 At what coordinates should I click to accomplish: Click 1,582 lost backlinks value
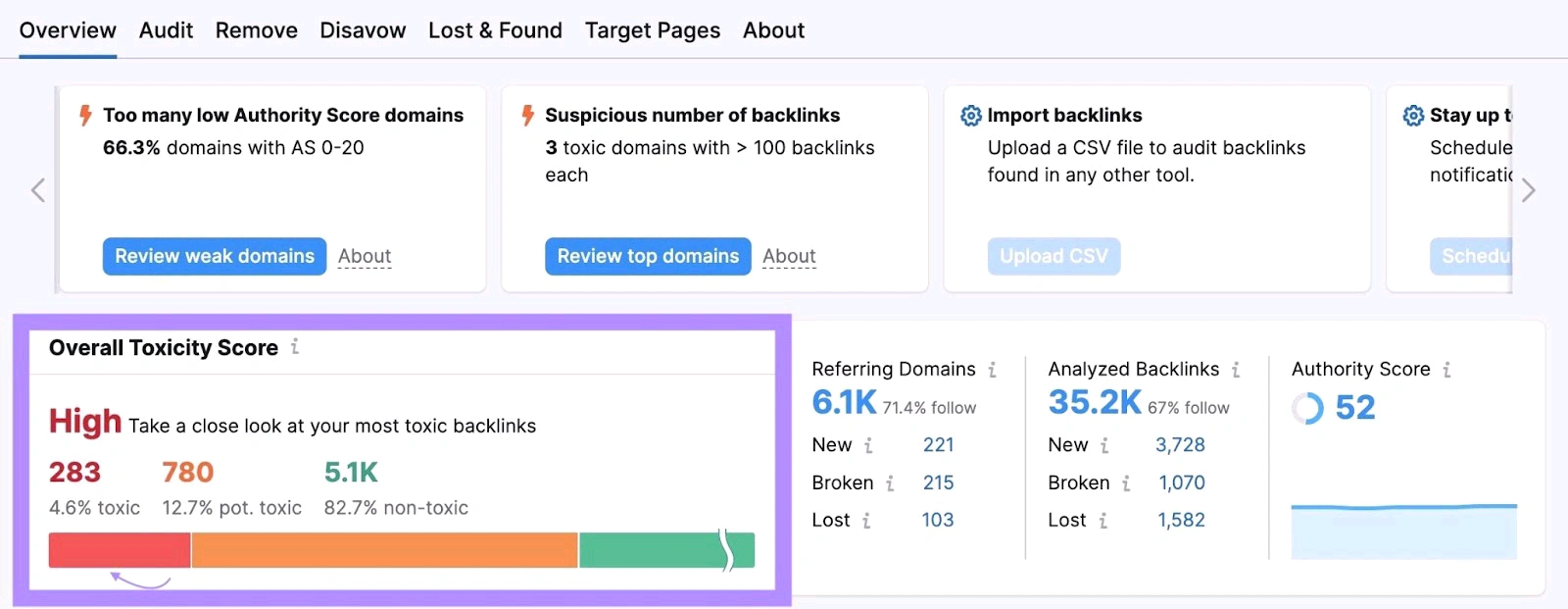tap(1181, 520)
